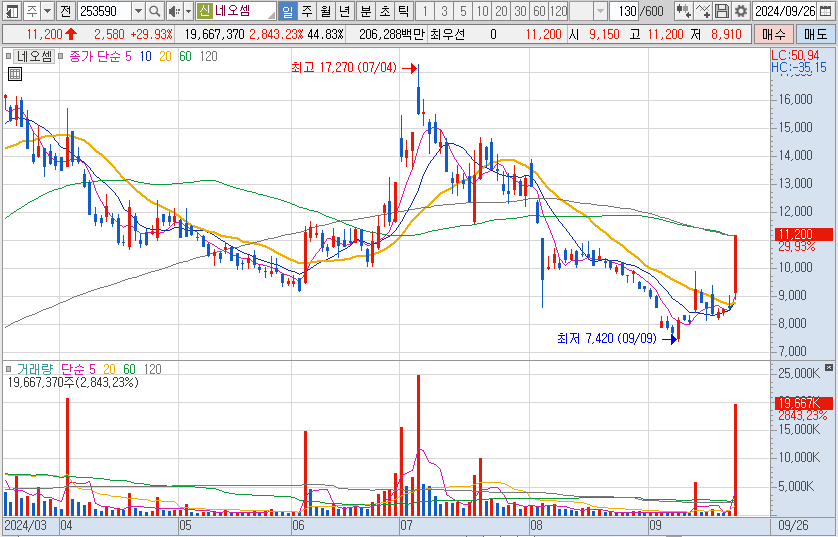Viewport: 838px width, 537px height.
Task: Open chart settings gear icon
Action: 740,11
